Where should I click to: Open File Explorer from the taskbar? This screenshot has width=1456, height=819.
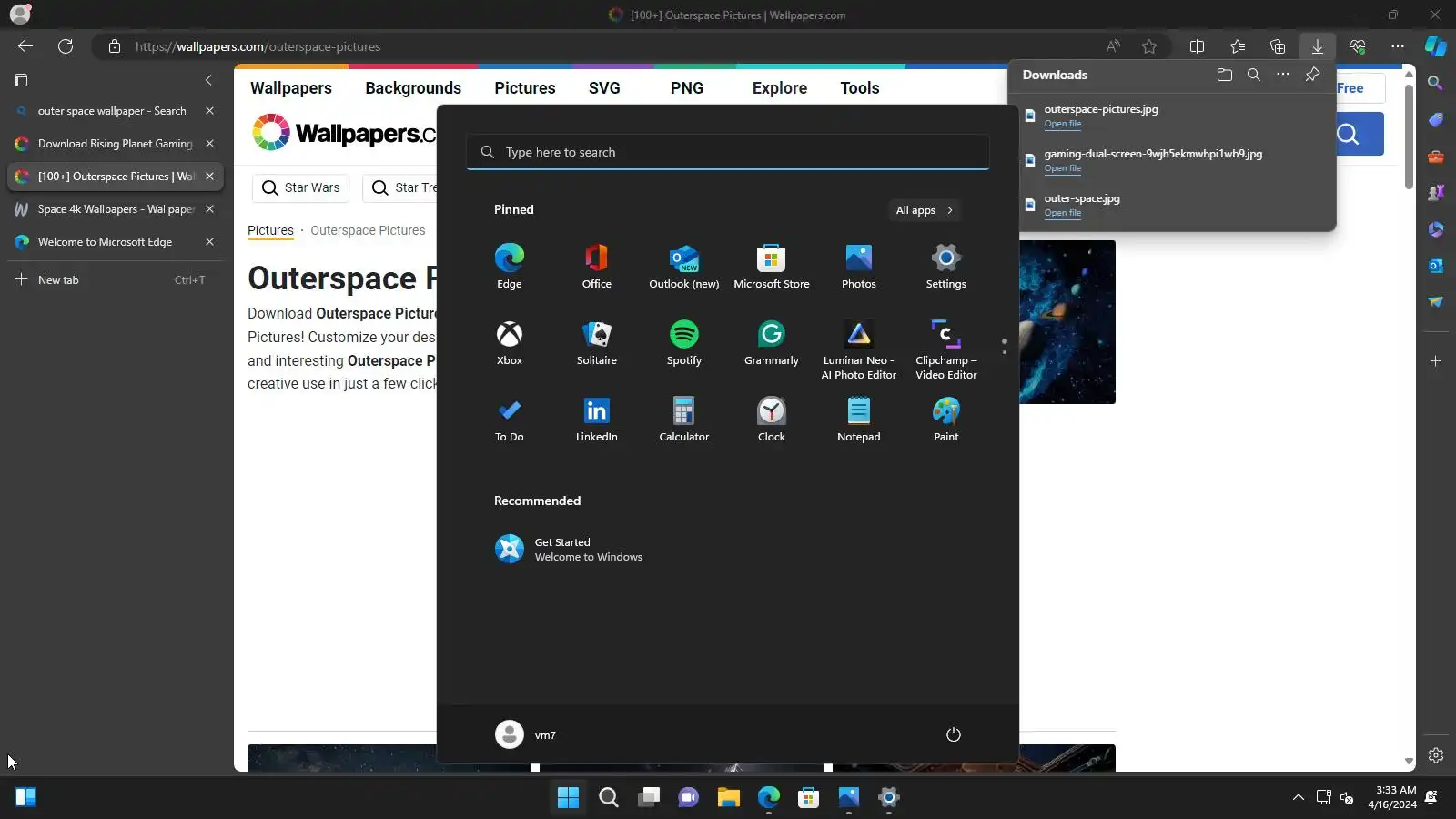[729, 798]
